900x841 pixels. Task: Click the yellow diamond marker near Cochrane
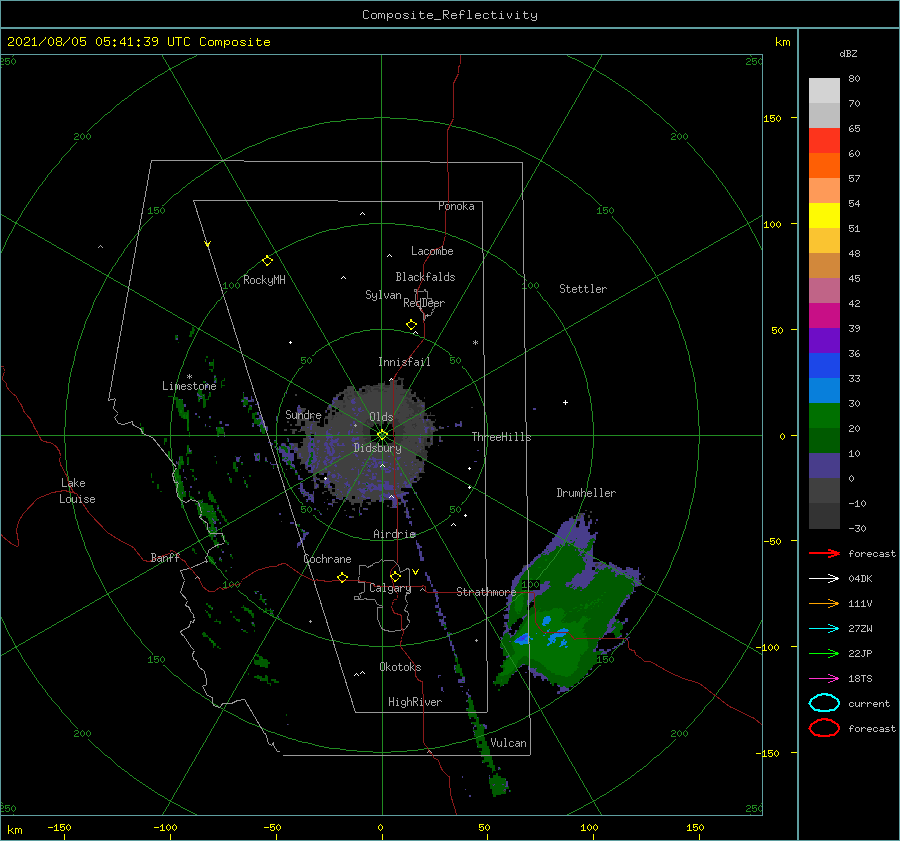[343, 578]
